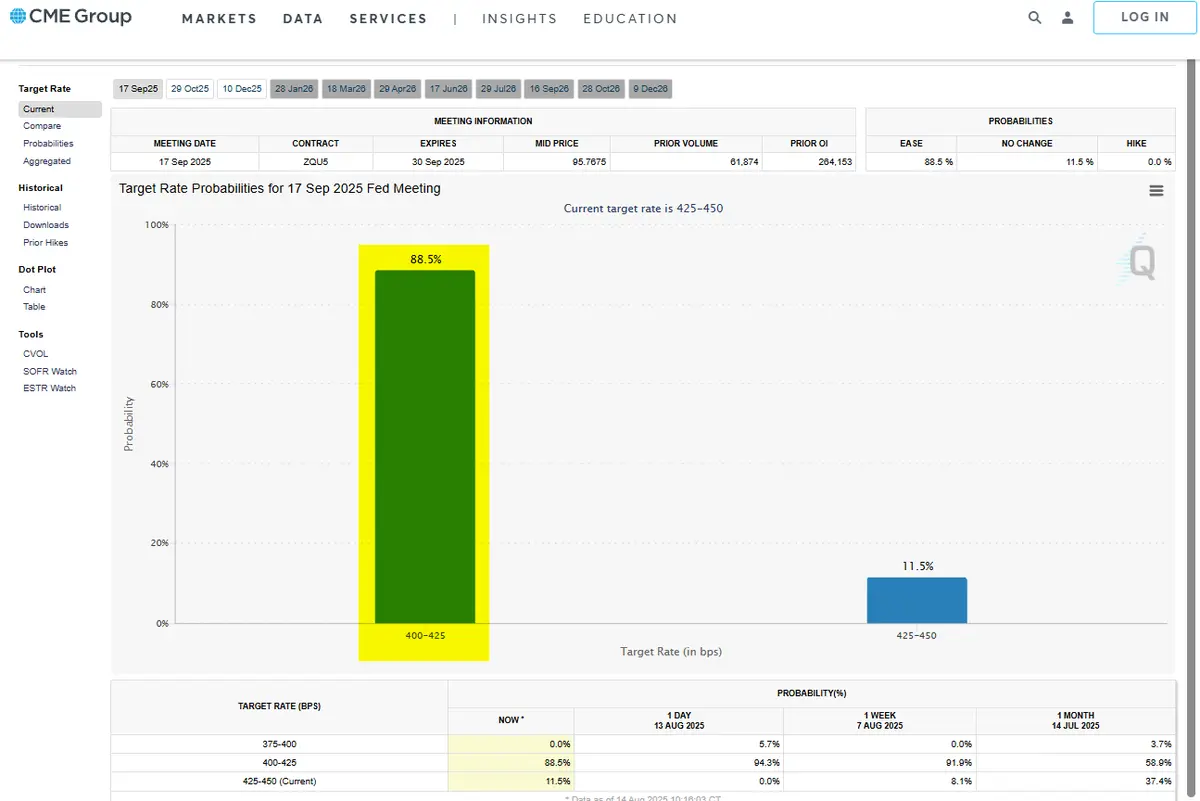Open Dot Plot Table link
1200x801 pixels.
pyautogui.click(x=34, y=307)
